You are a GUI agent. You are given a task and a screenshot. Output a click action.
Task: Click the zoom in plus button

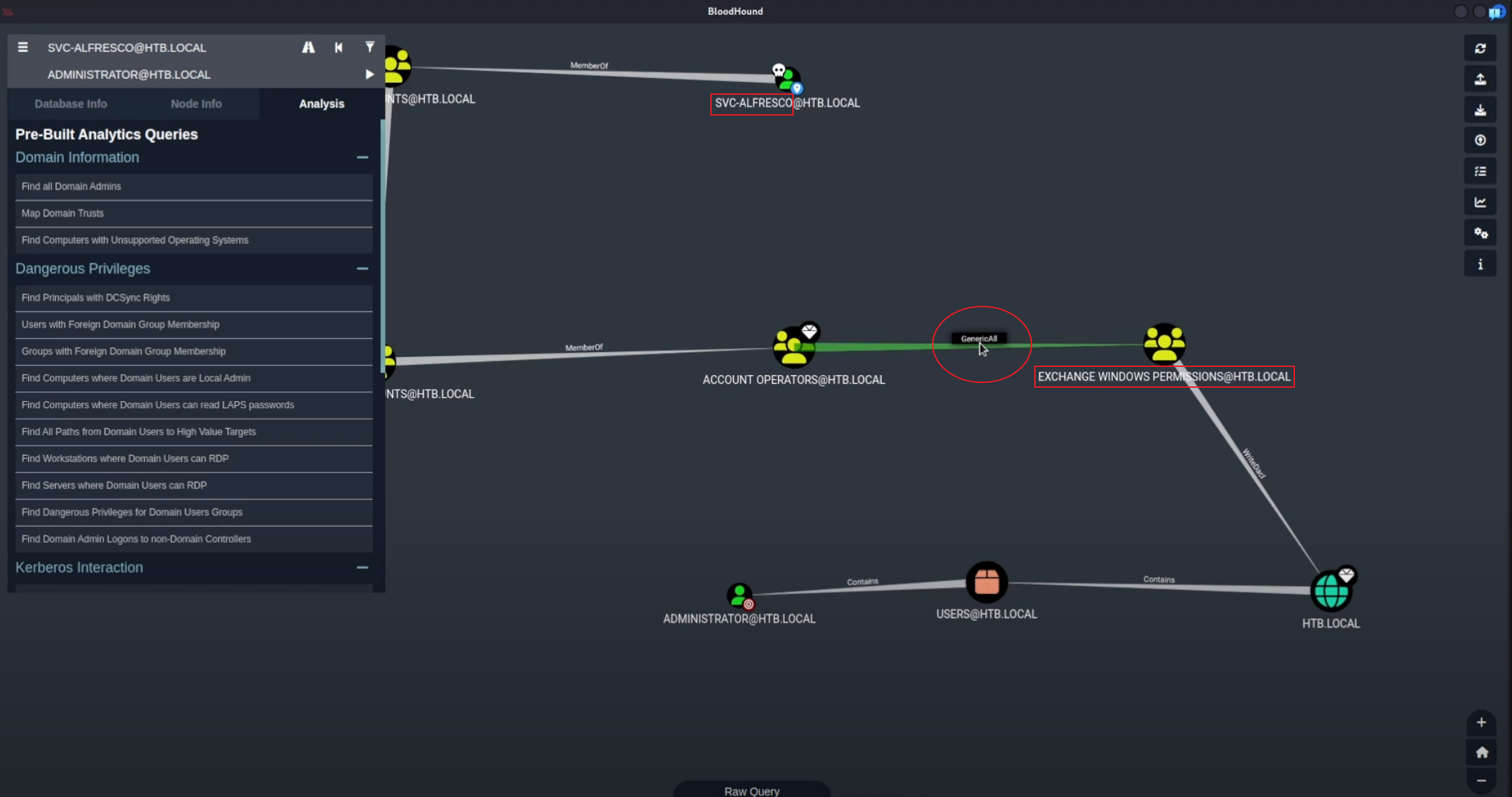(x=1480, y=722)
